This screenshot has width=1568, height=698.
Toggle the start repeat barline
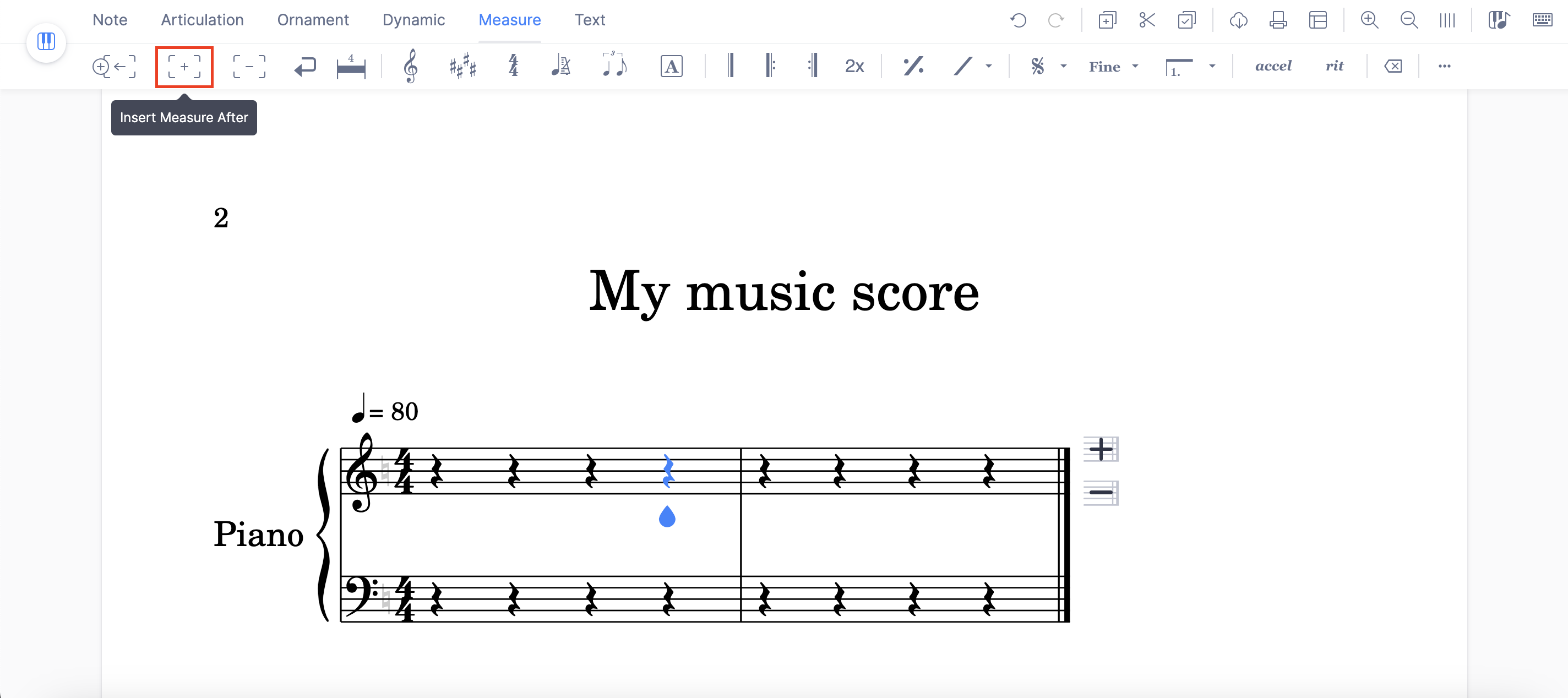pos(770,66)
